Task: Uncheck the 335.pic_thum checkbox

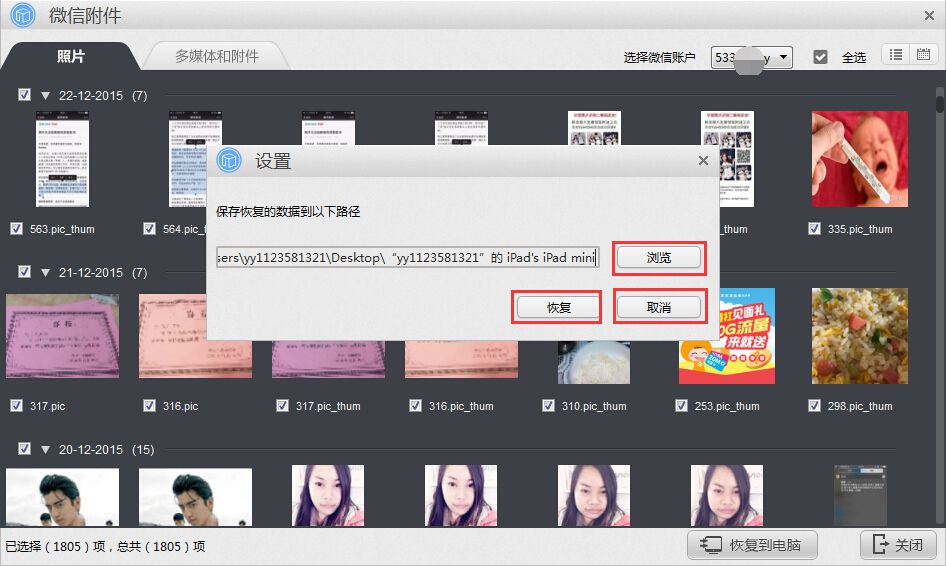Action: (815, 228)
